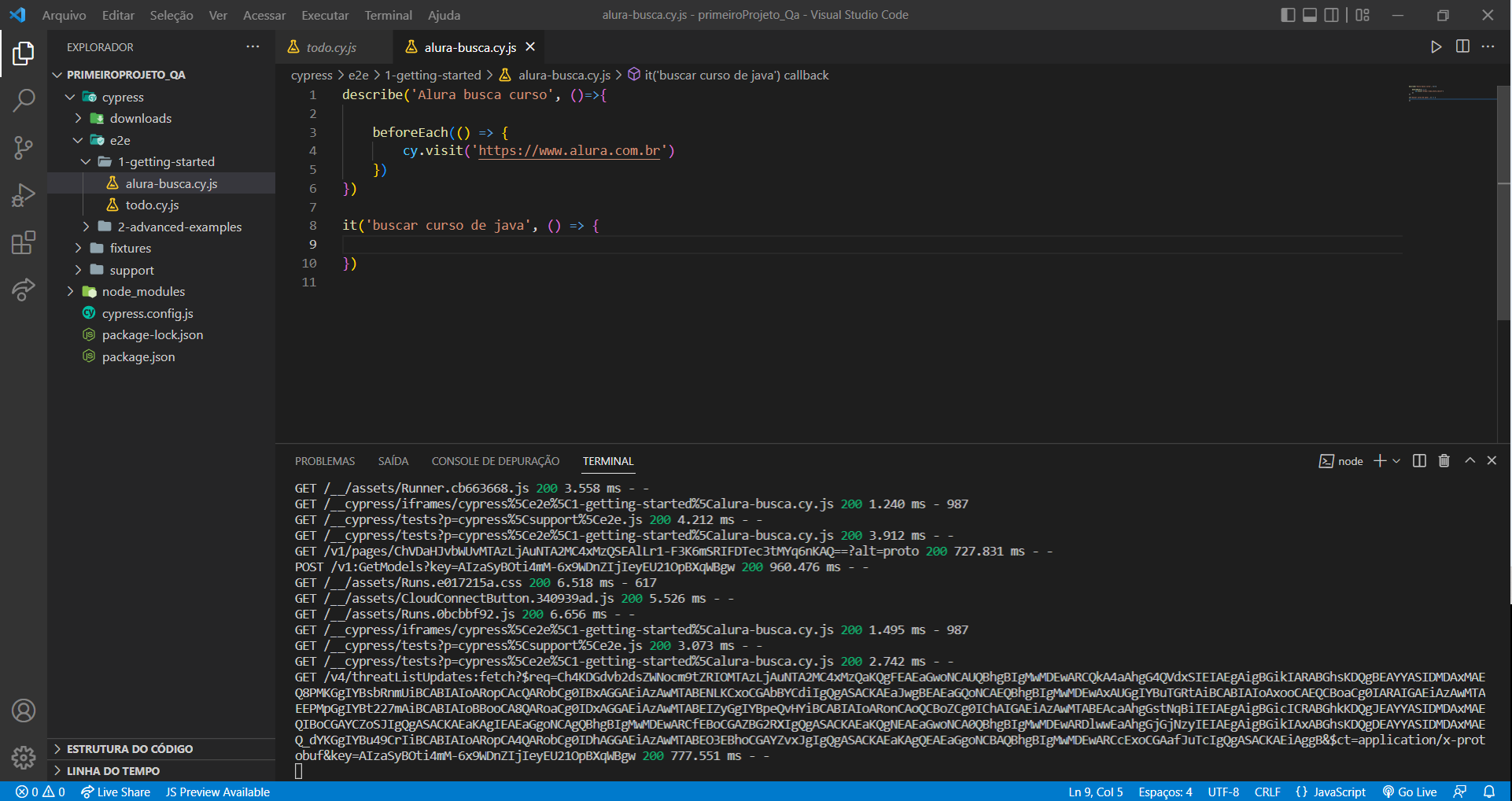Click the e2e breadcrumb segment

pos(358,75)
